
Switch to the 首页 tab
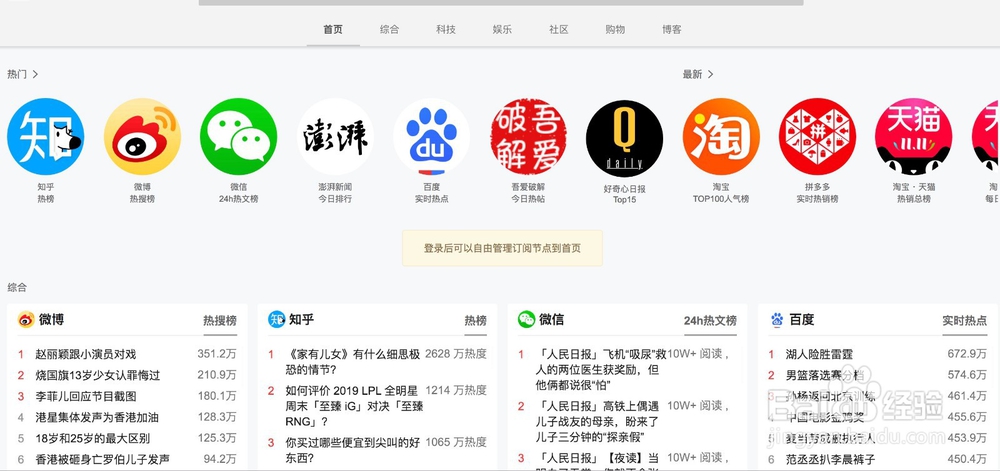click(333, 29)
